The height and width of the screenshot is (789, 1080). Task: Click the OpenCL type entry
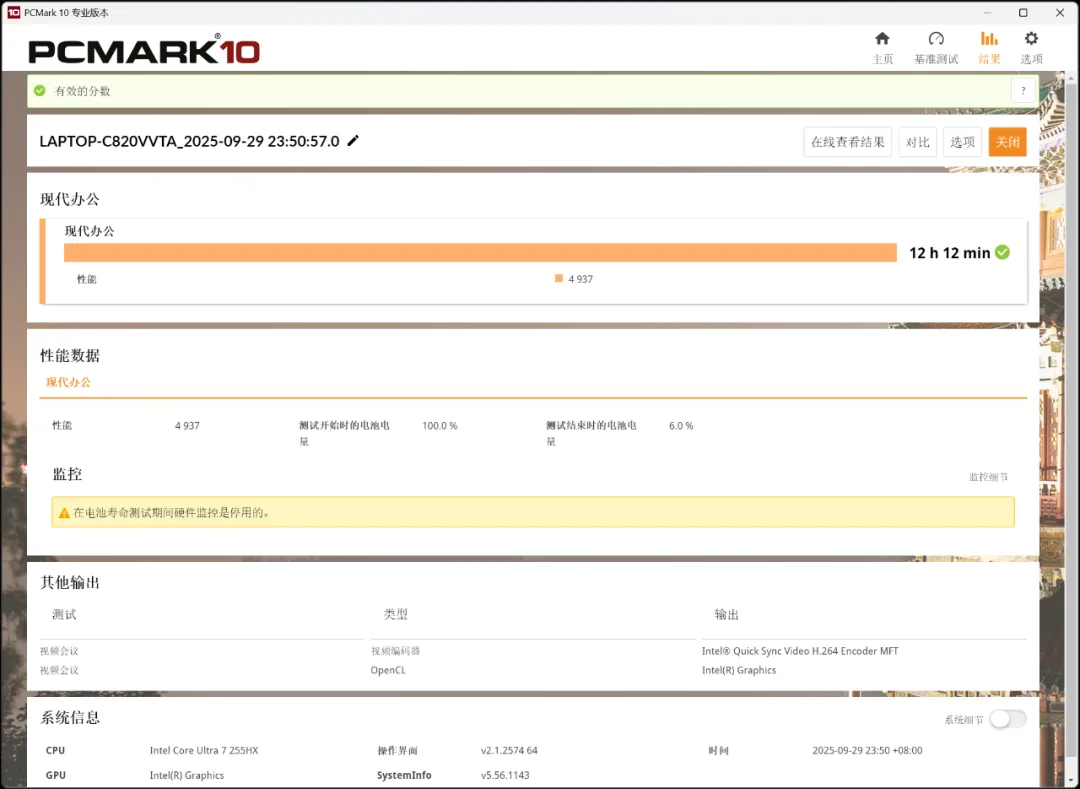pyautogui.click(x=388, y=670)
